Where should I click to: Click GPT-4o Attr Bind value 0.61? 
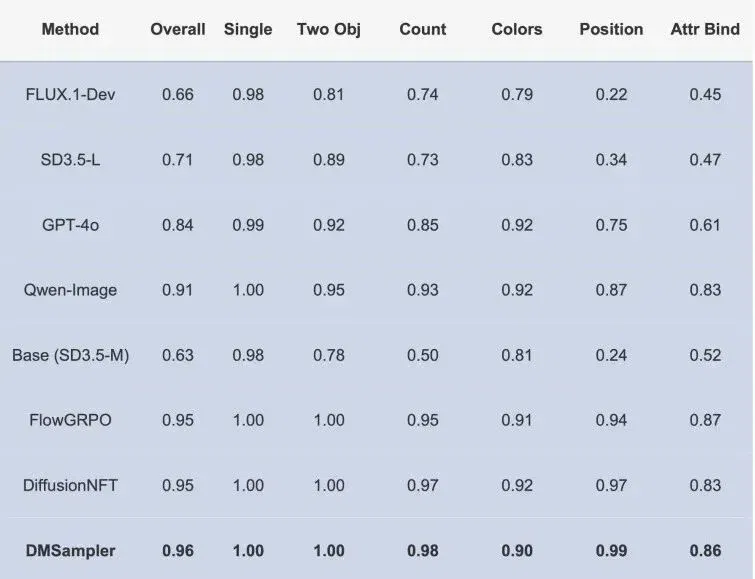(x=705, y=225)
